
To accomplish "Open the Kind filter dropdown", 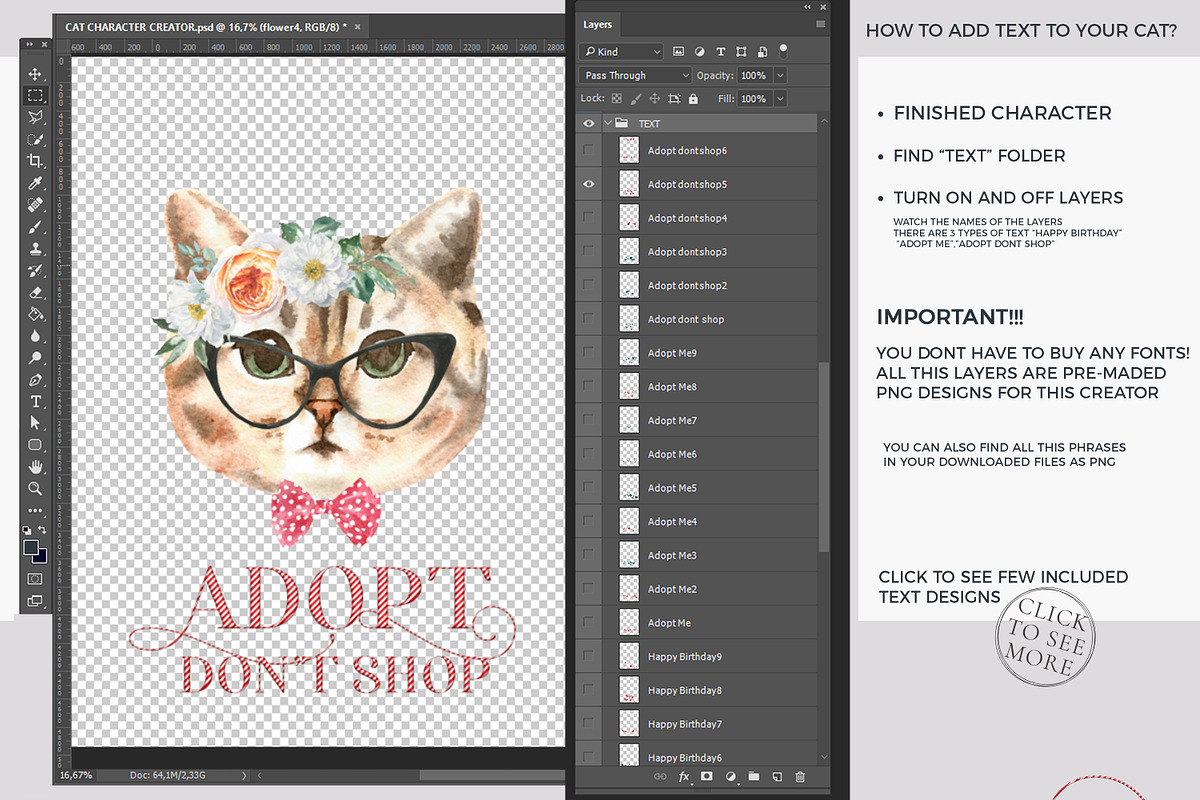I will 622,51.
